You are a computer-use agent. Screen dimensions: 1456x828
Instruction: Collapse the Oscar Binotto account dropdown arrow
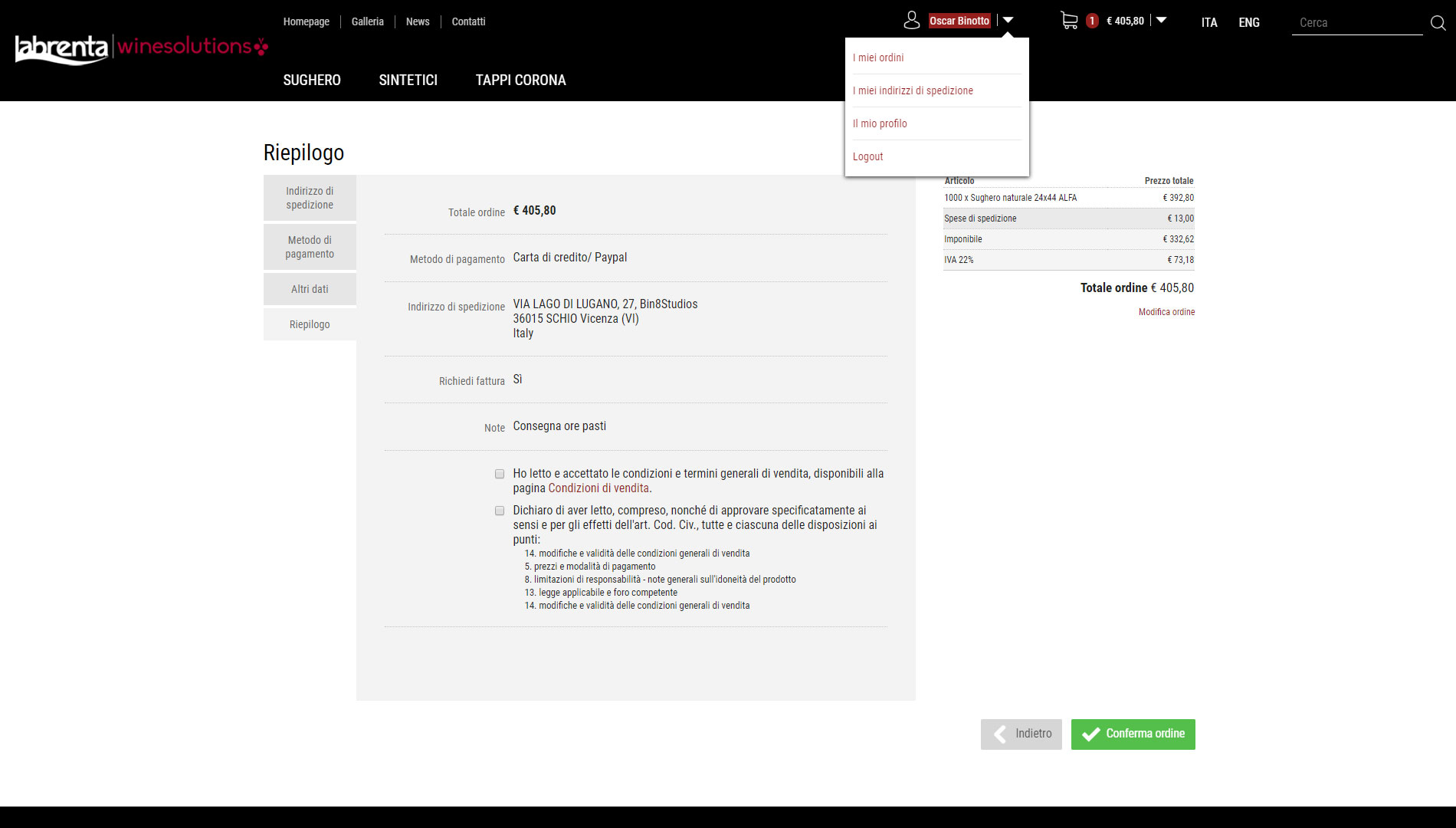1008,21
